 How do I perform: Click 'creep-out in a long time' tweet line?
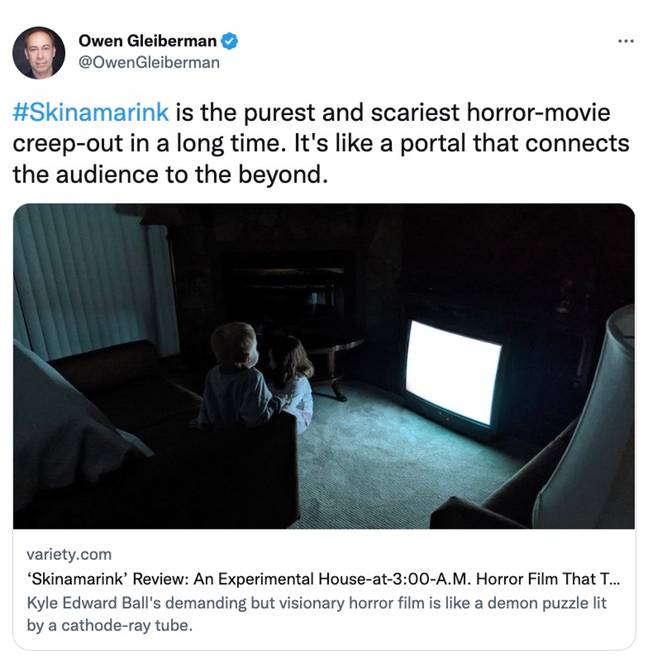(x=147, y=144)
